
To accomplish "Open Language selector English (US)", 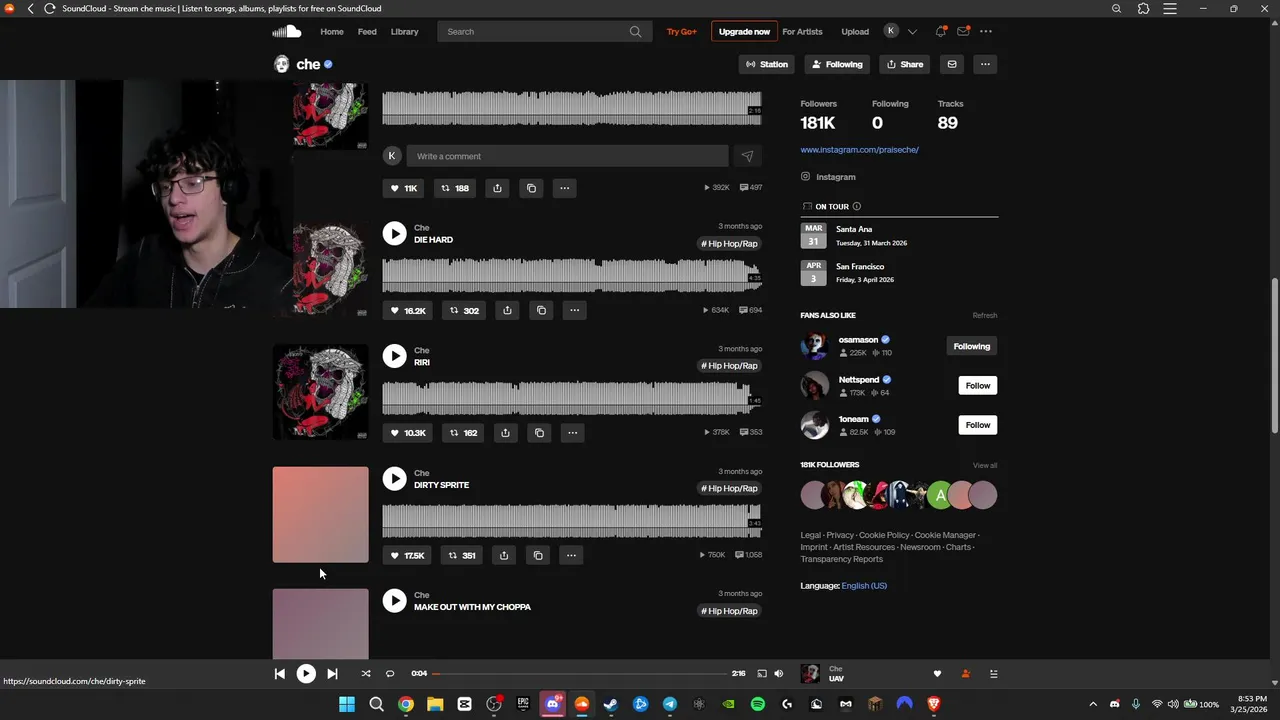I will [x=864, y=586].
